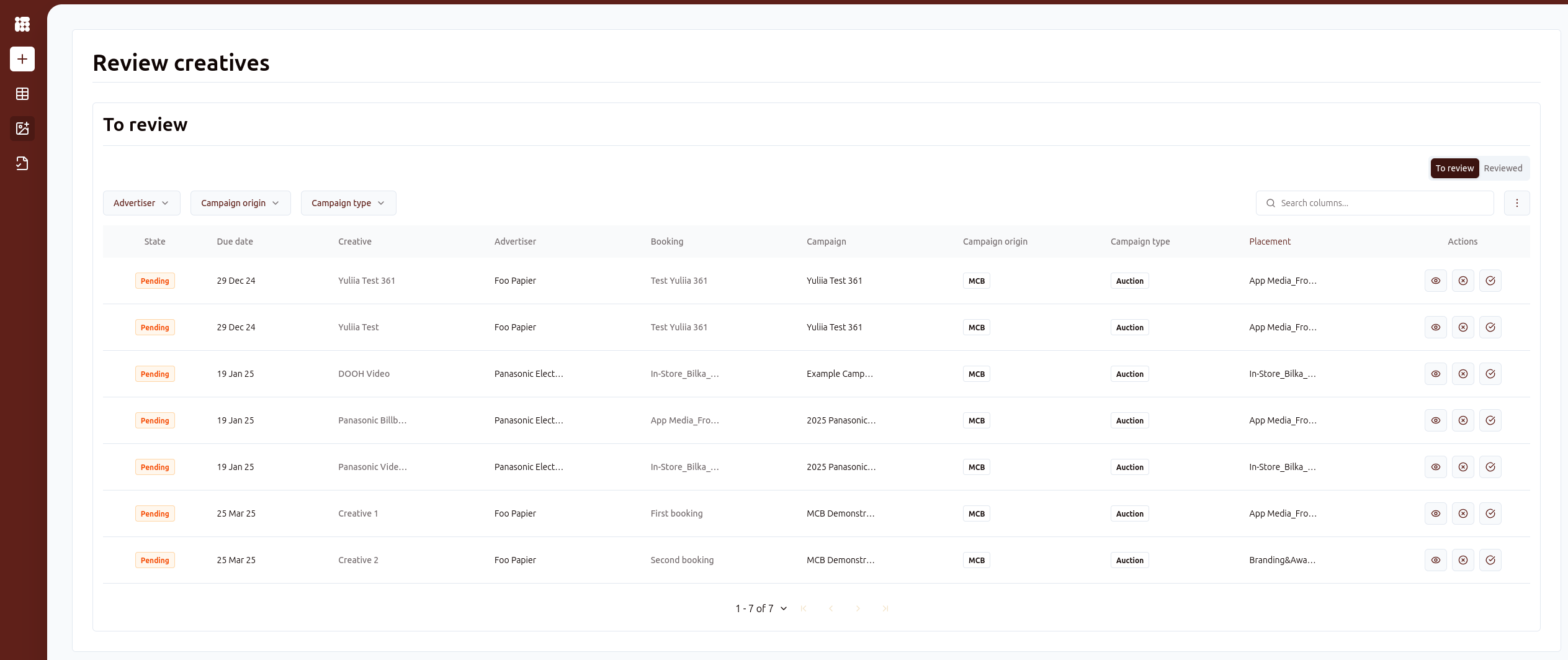Open the rows-per-page '1 - 7 of 7' selector

click(761, 608)
